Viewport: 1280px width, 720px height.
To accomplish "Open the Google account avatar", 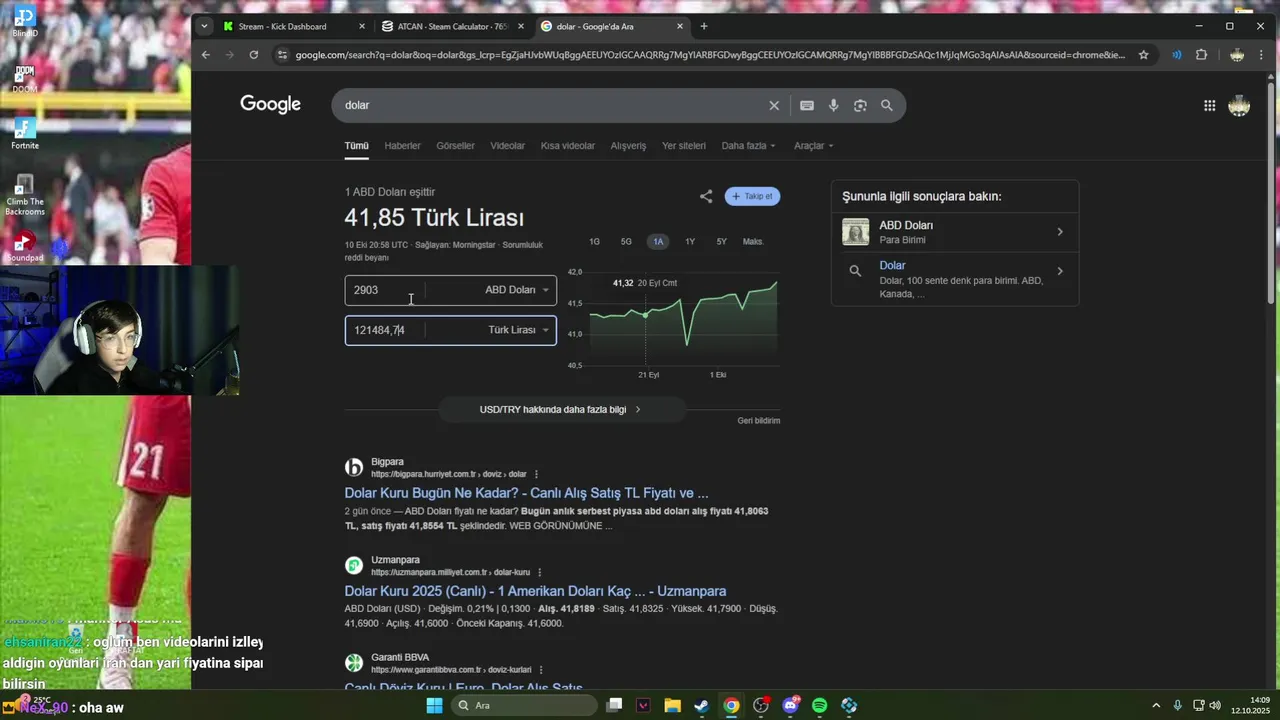I will point(1239,105).
